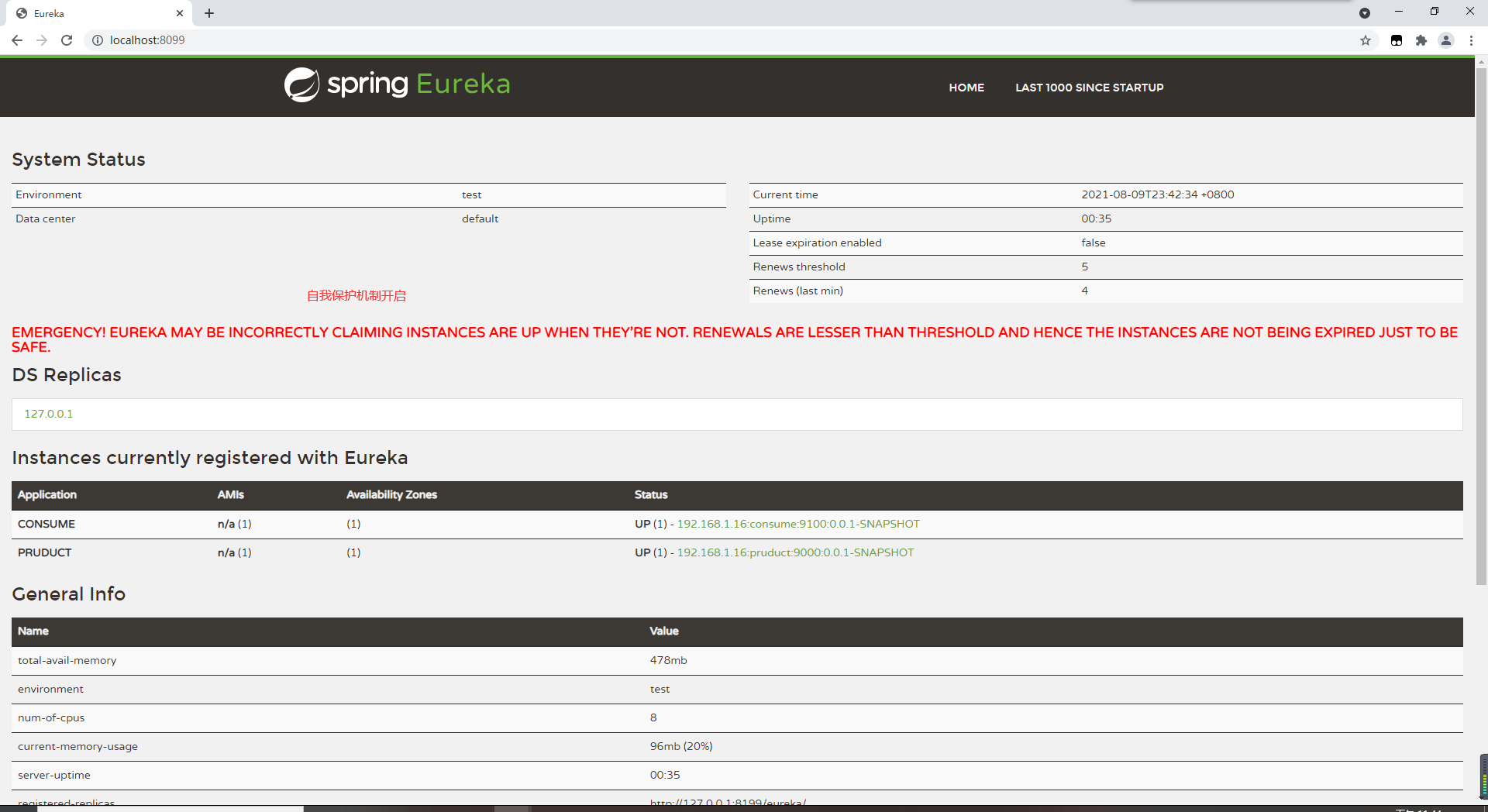The width and height of the screenshot is (1488, 812).
Task: Open the browser profile avatar
Action: pos(1446,40)
